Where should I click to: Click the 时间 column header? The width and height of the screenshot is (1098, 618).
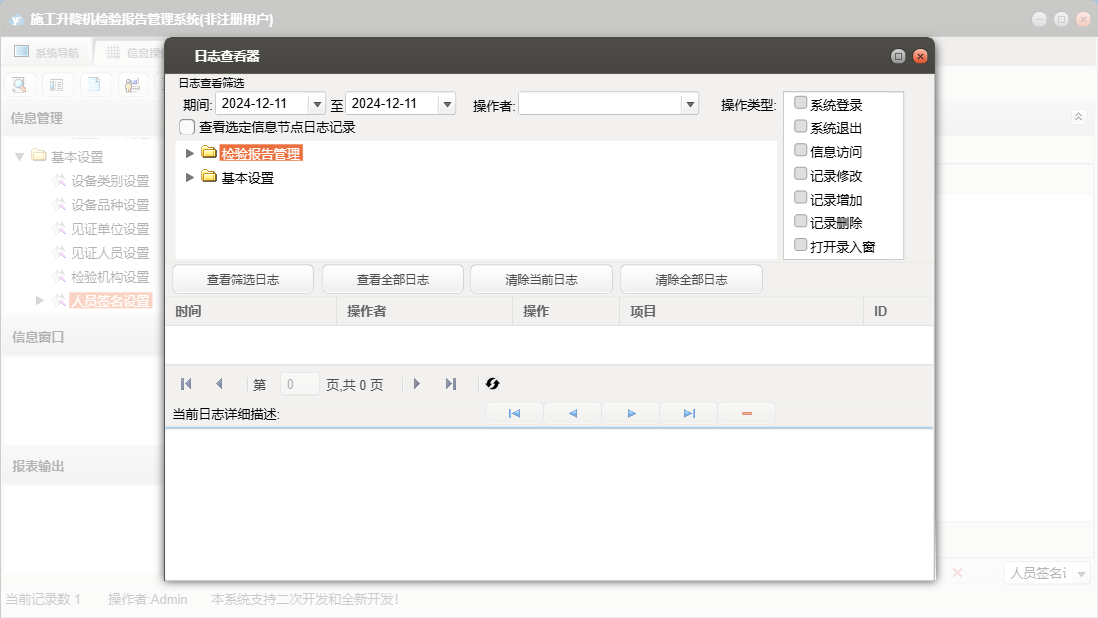click(x=250, y=312)
